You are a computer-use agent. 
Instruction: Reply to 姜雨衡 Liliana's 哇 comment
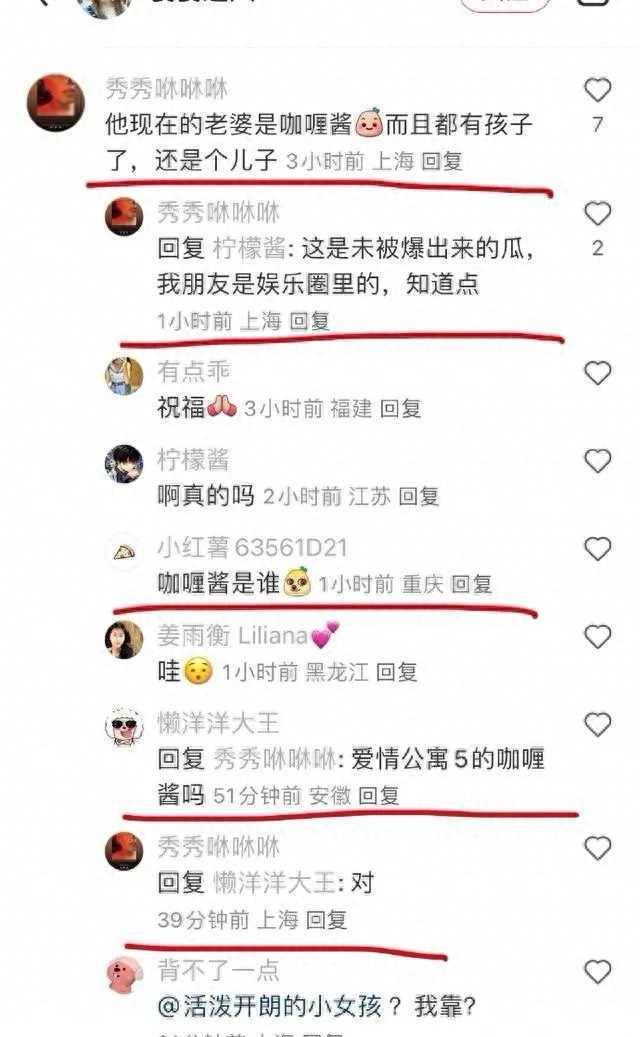click(397, 673)
